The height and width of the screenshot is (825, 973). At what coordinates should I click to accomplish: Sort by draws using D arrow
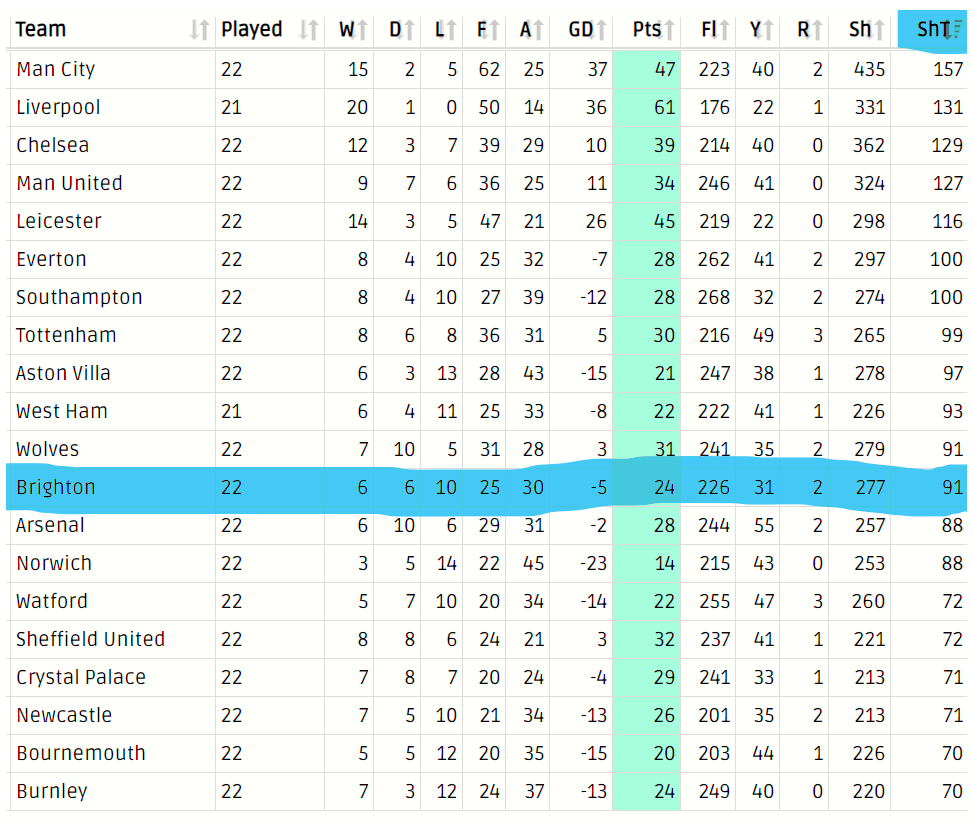(x=409, y=30)
